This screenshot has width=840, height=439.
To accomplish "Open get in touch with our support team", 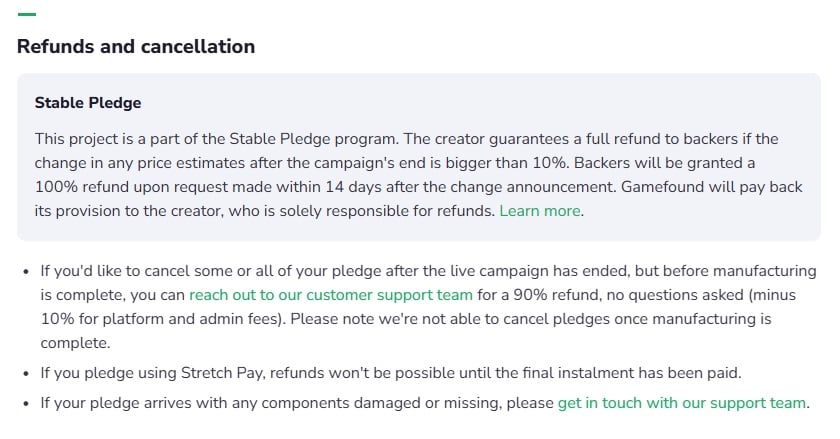I will 681,403.
